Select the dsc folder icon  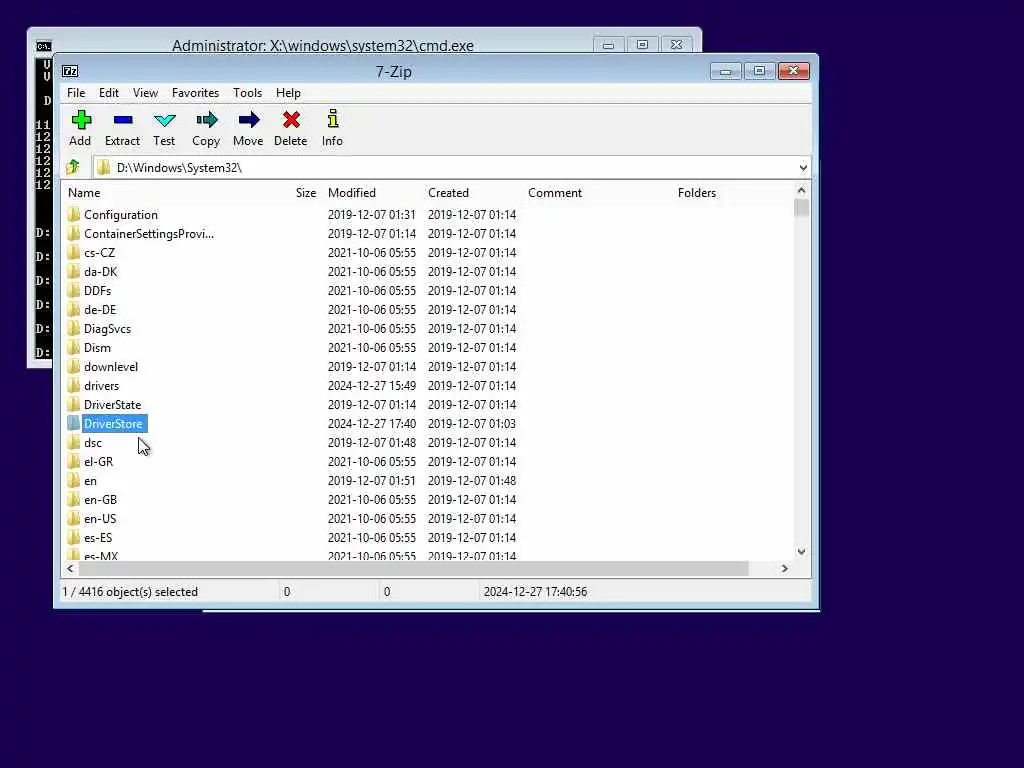74,442
